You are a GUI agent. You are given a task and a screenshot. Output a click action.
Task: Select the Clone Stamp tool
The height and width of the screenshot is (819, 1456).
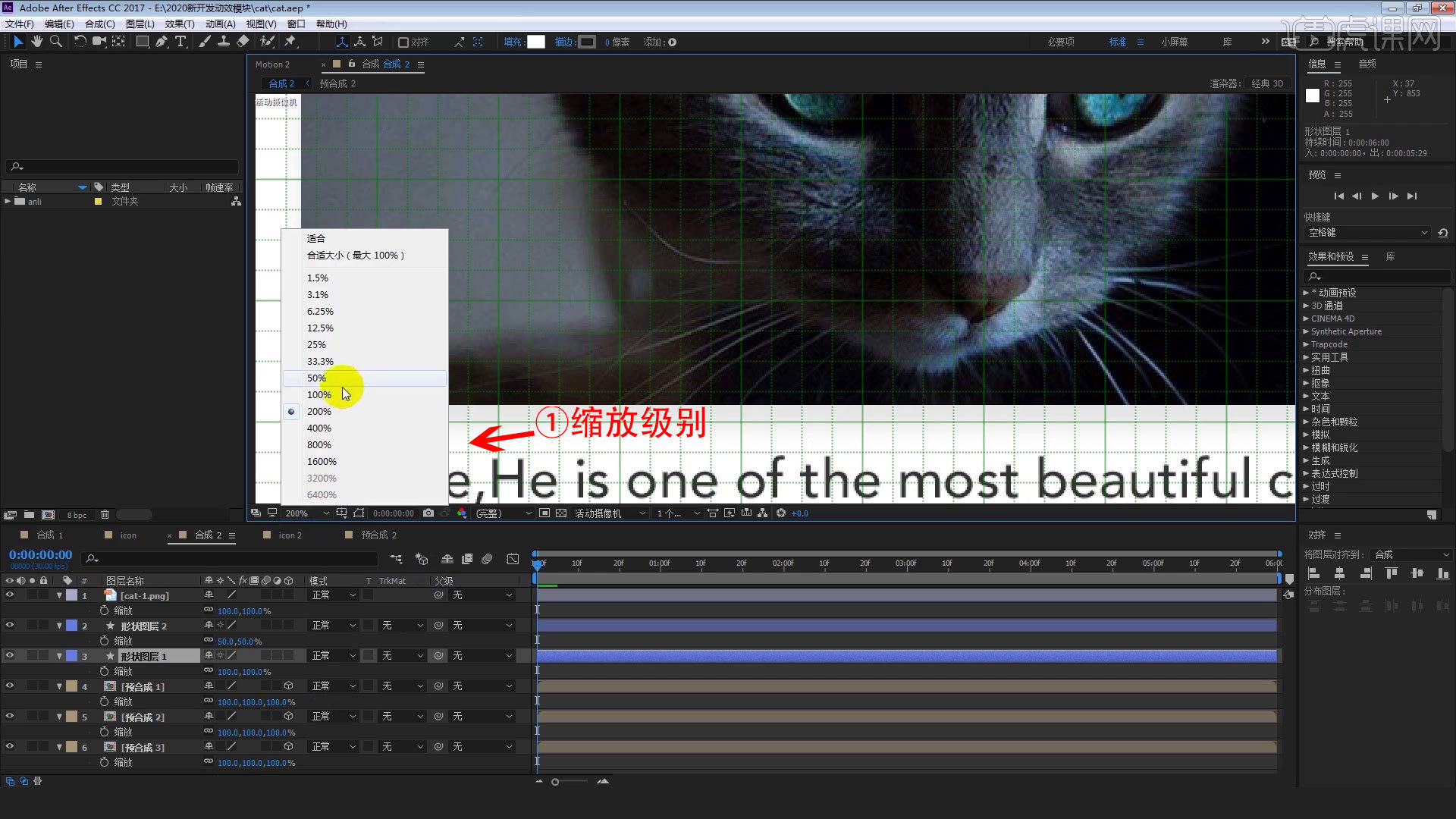[x=224, y=42]
